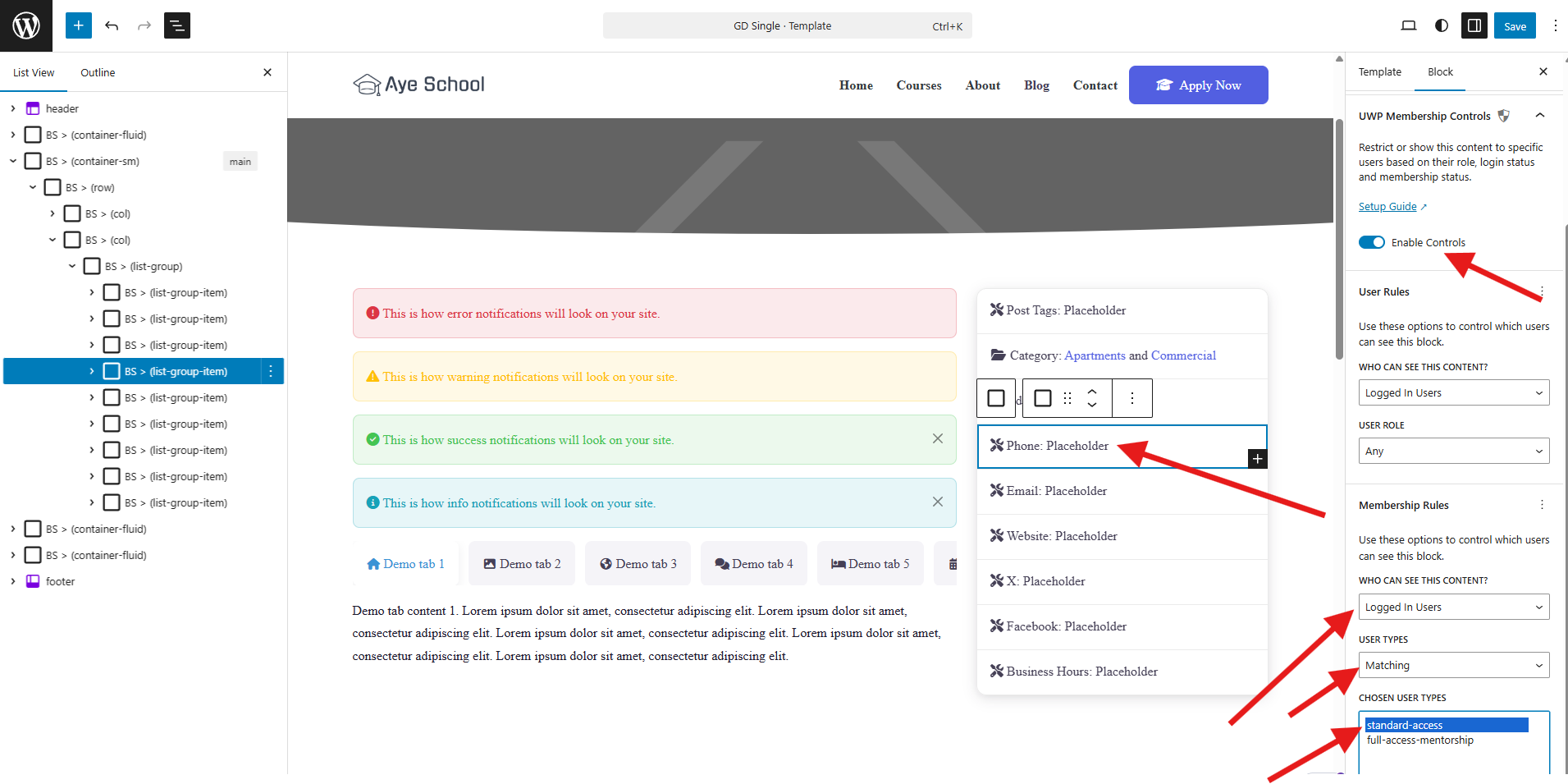Open the device preview laptop icon
The width and height of the screenshot is (1568, 784).
(x=1409, y=25)
